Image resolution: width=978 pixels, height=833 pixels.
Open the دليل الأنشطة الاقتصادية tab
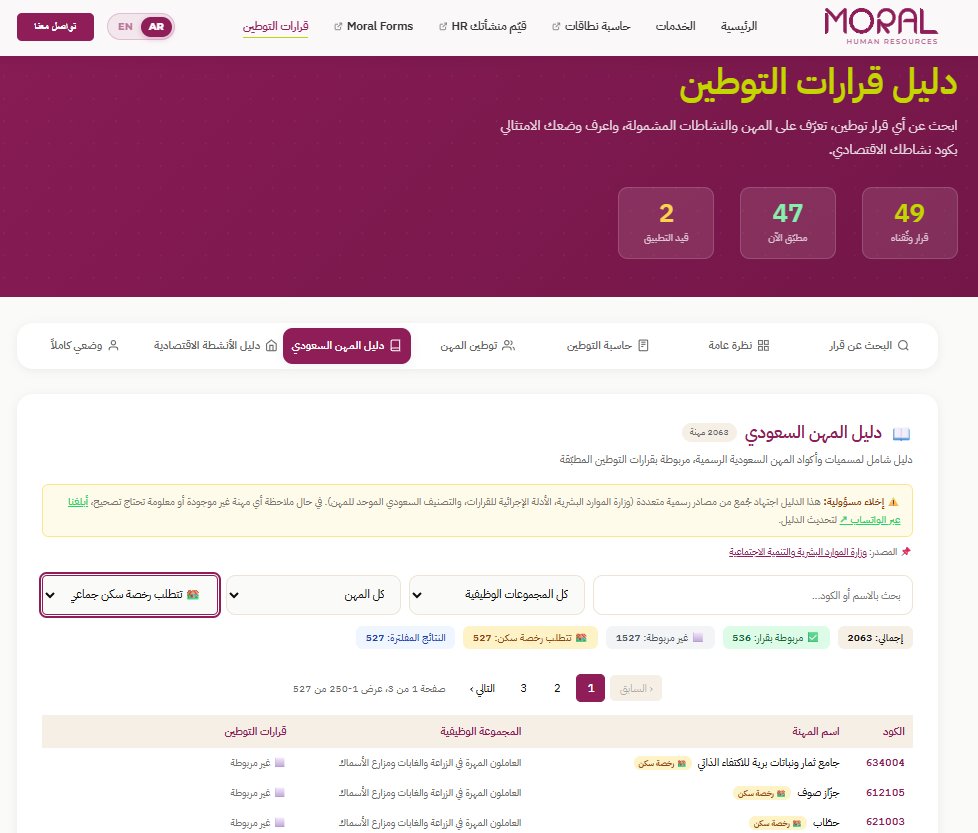[x=215, y=345]
